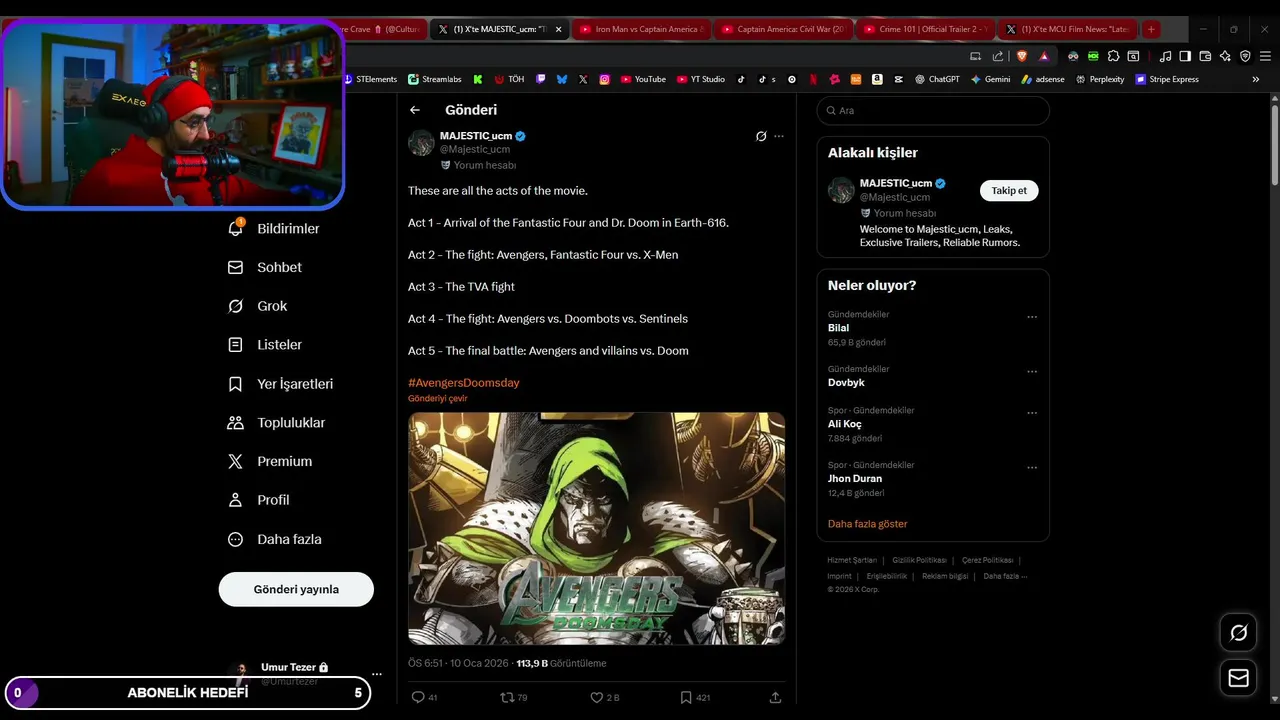Open Streamlabs bookmark
1280x720 pixels.
point(435,79)
